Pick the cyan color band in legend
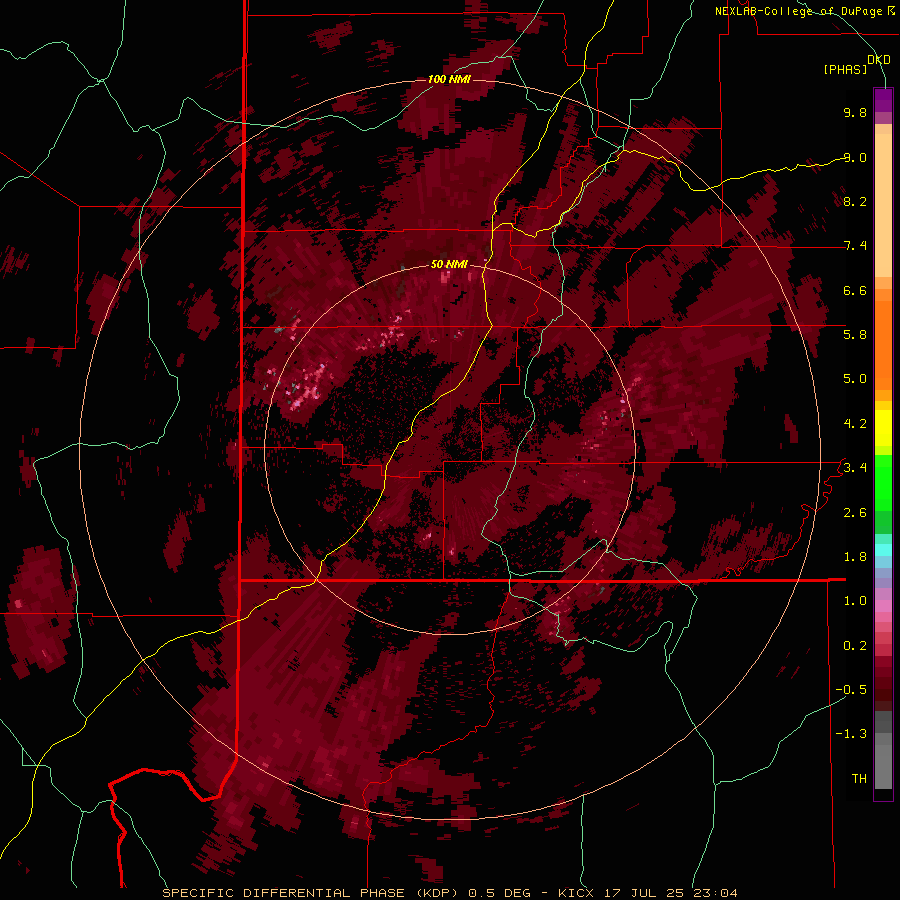 pos(883,550)
